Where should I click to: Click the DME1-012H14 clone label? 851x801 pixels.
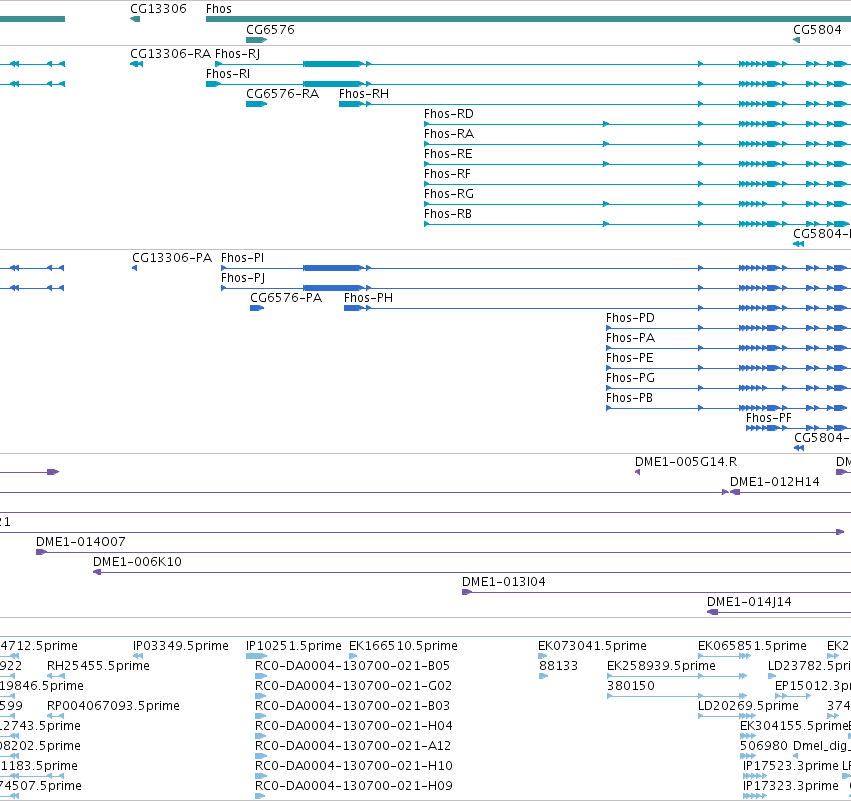coord(774,482)
